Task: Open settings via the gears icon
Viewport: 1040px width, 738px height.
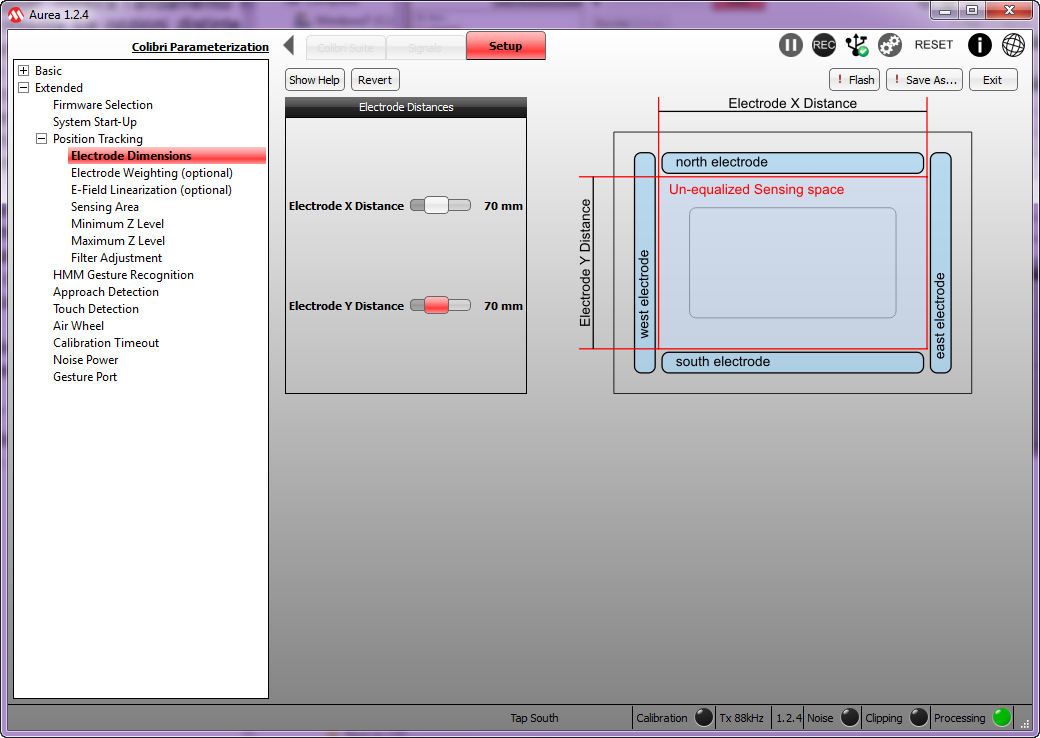Action: pyautogui.click(x=890, y=45)
